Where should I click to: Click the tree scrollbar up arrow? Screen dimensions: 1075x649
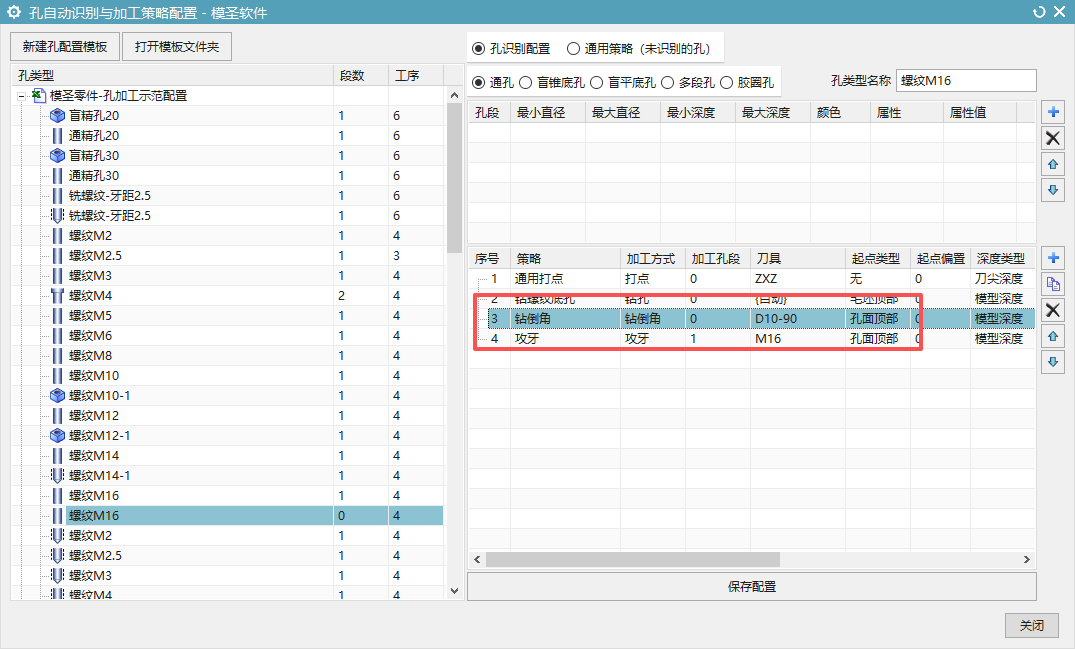coord(454,95)
